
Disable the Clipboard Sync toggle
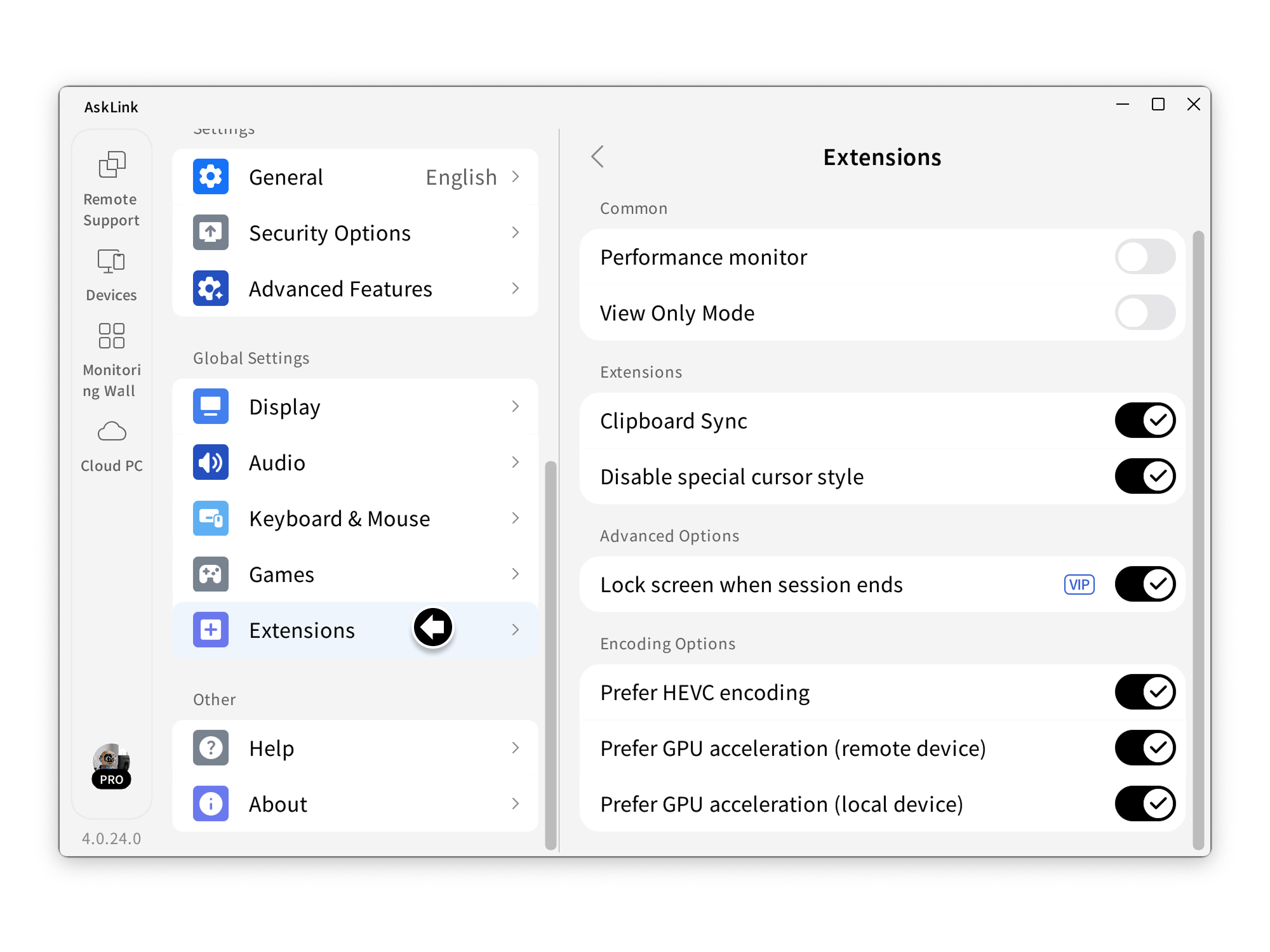tap(1144, 421)
